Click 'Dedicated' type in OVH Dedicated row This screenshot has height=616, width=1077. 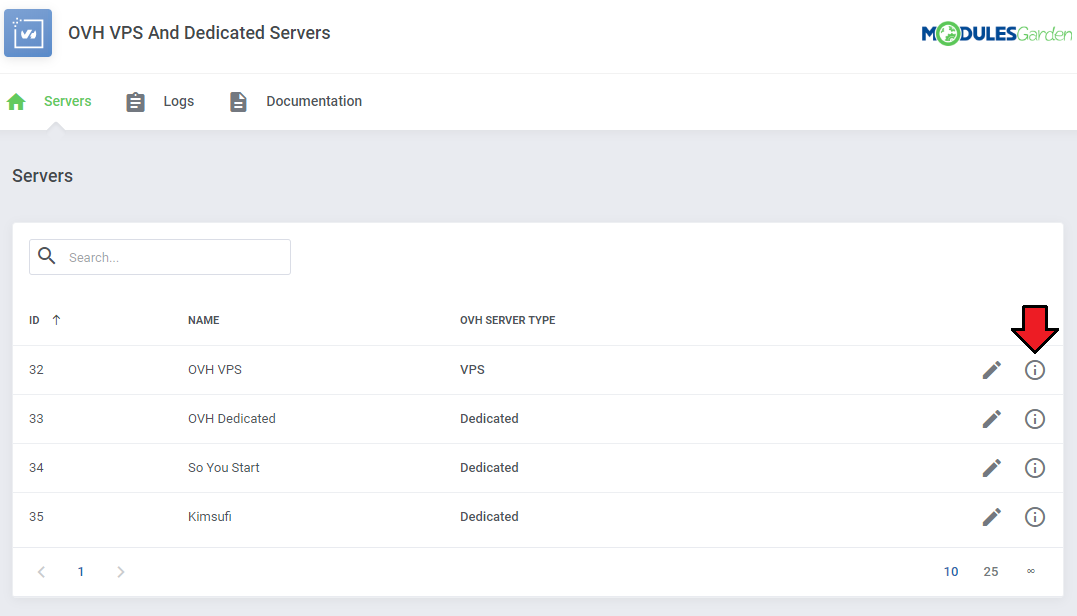[489, 418]
